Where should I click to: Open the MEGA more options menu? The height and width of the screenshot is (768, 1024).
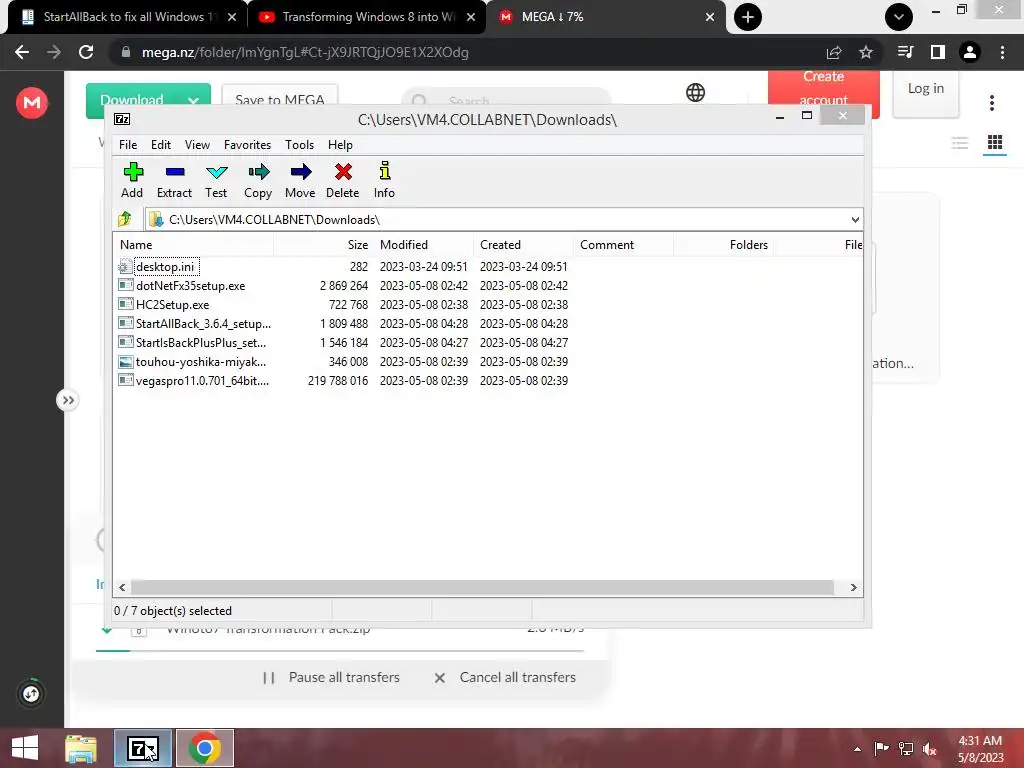(992, 103)
